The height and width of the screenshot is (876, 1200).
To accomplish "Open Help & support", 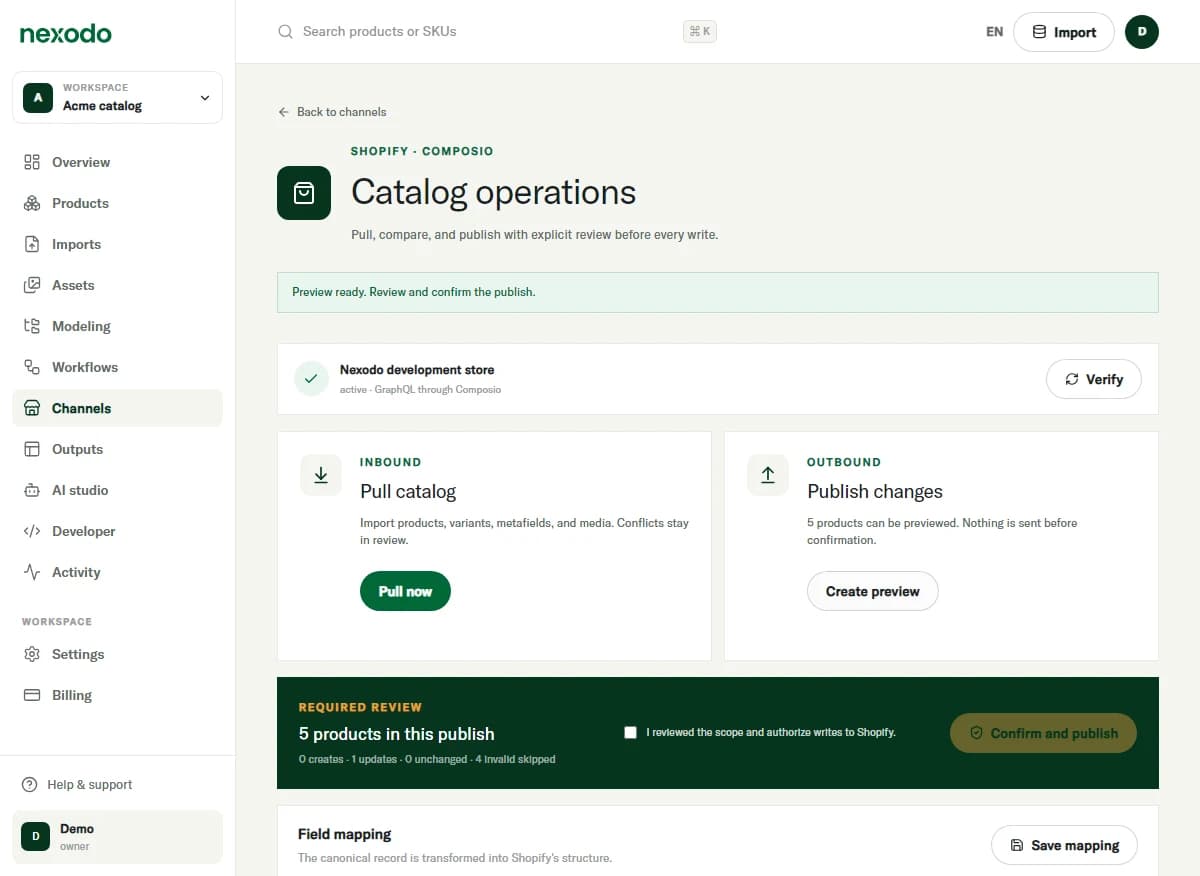I will (117, 785).
